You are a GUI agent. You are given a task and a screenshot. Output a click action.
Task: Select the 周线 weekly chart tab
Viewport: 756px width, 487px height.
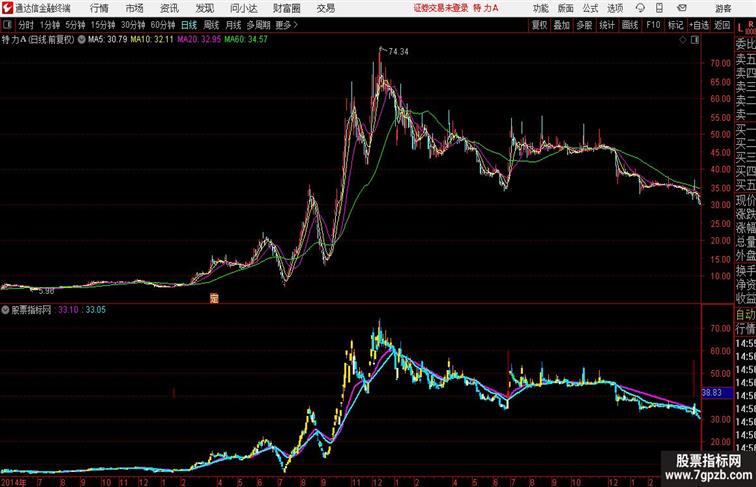tap(211, 25)
